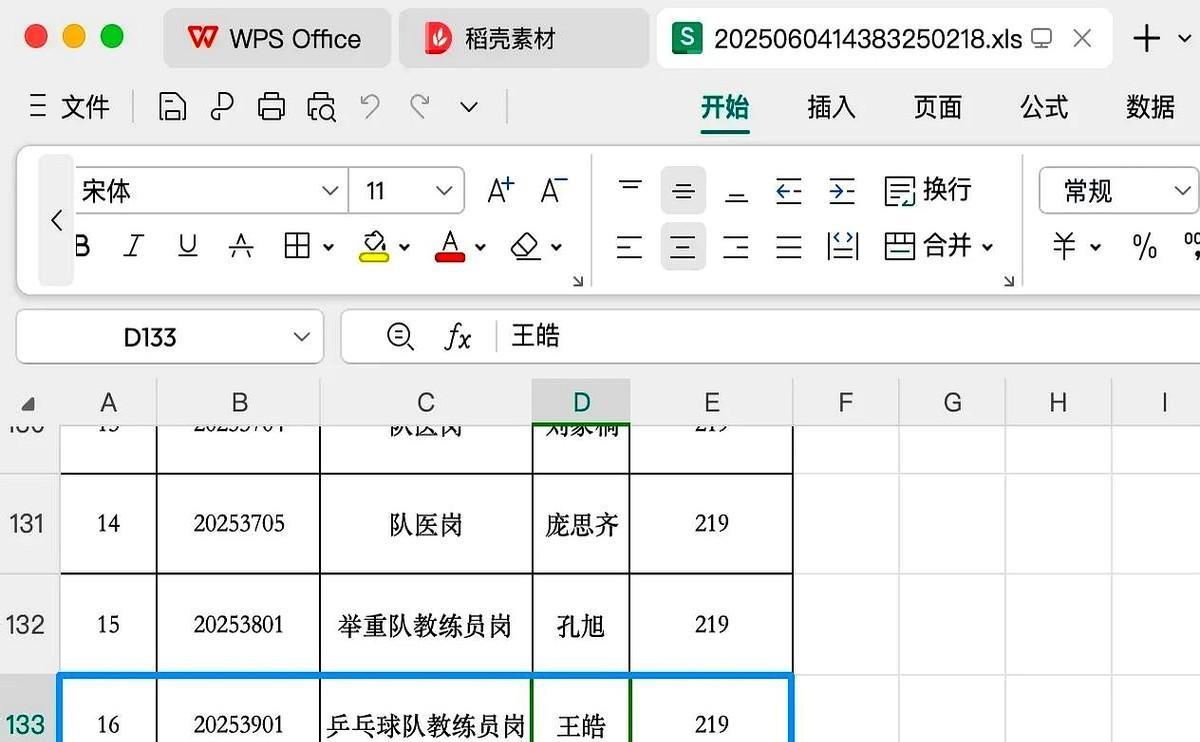Screen dimensions: 1200x742
Task: Expand quick access toolbar chevron
Action: [469, 107]
